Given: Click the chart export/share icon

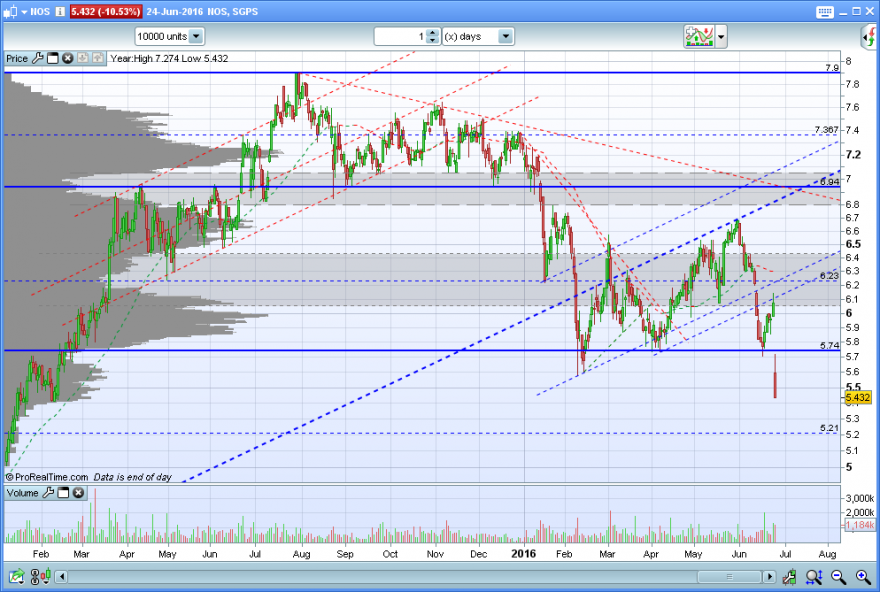Looking at the screenshot, I should pos(16,576).
